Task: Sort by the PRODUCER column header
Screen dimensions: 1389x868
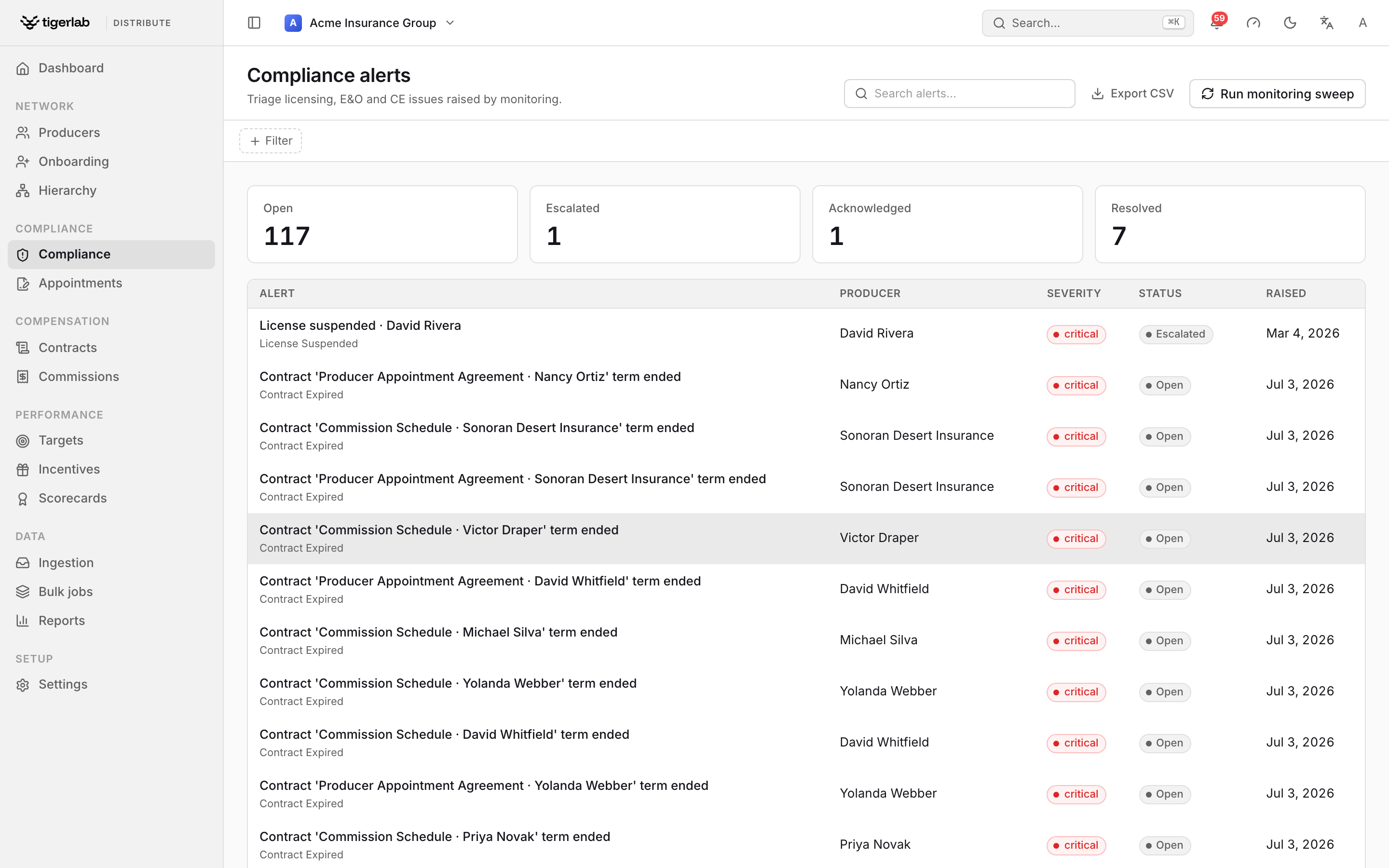Action: (870, 293)
